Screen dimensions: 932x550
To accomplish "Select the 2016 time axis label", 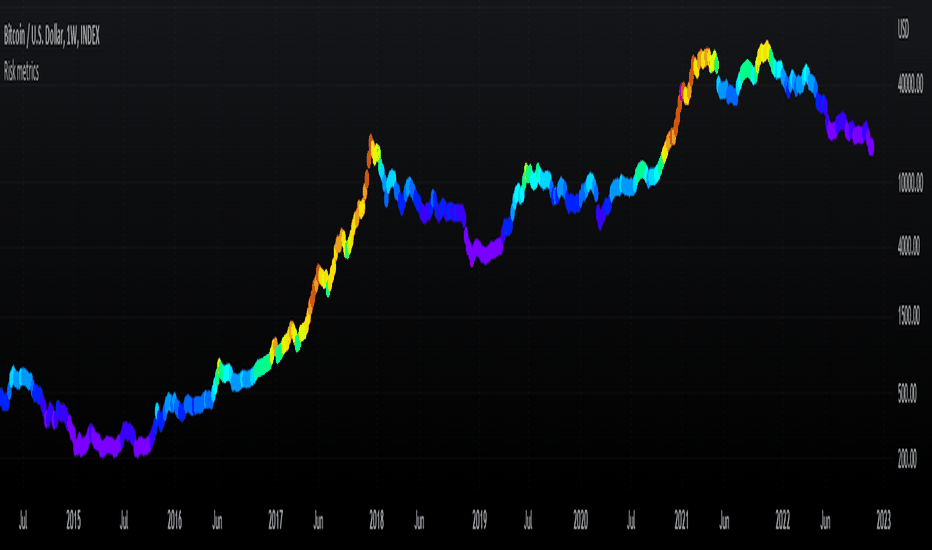I will pyautogui.click(x=174, y=520).
